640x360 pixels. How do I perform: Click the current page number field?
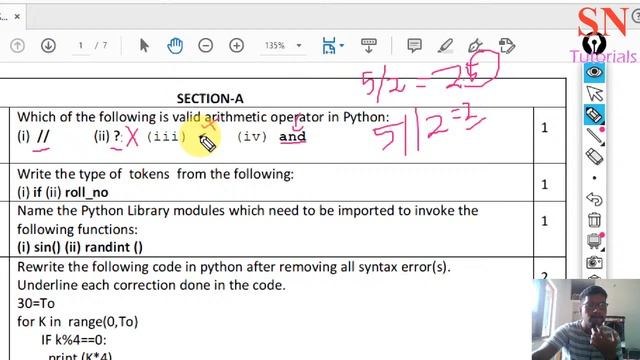81,45
